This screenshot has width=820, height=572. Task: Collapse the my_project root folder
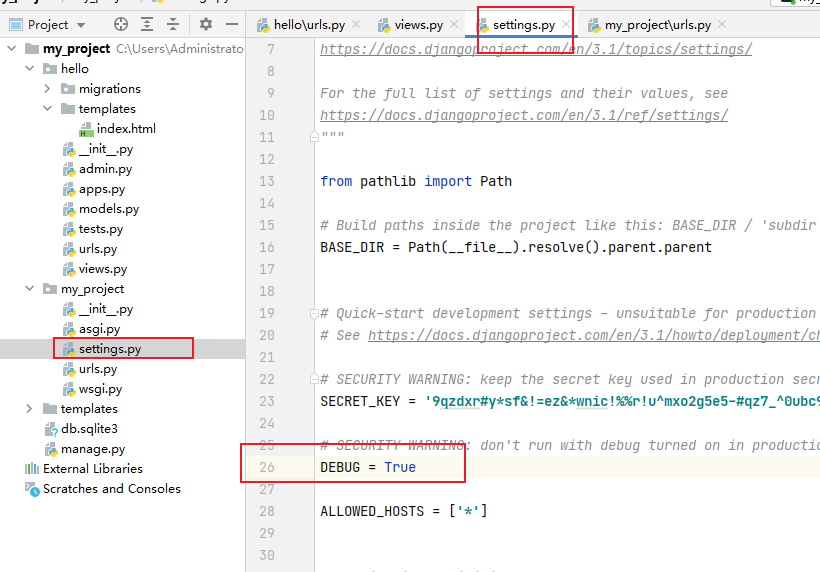12,49
